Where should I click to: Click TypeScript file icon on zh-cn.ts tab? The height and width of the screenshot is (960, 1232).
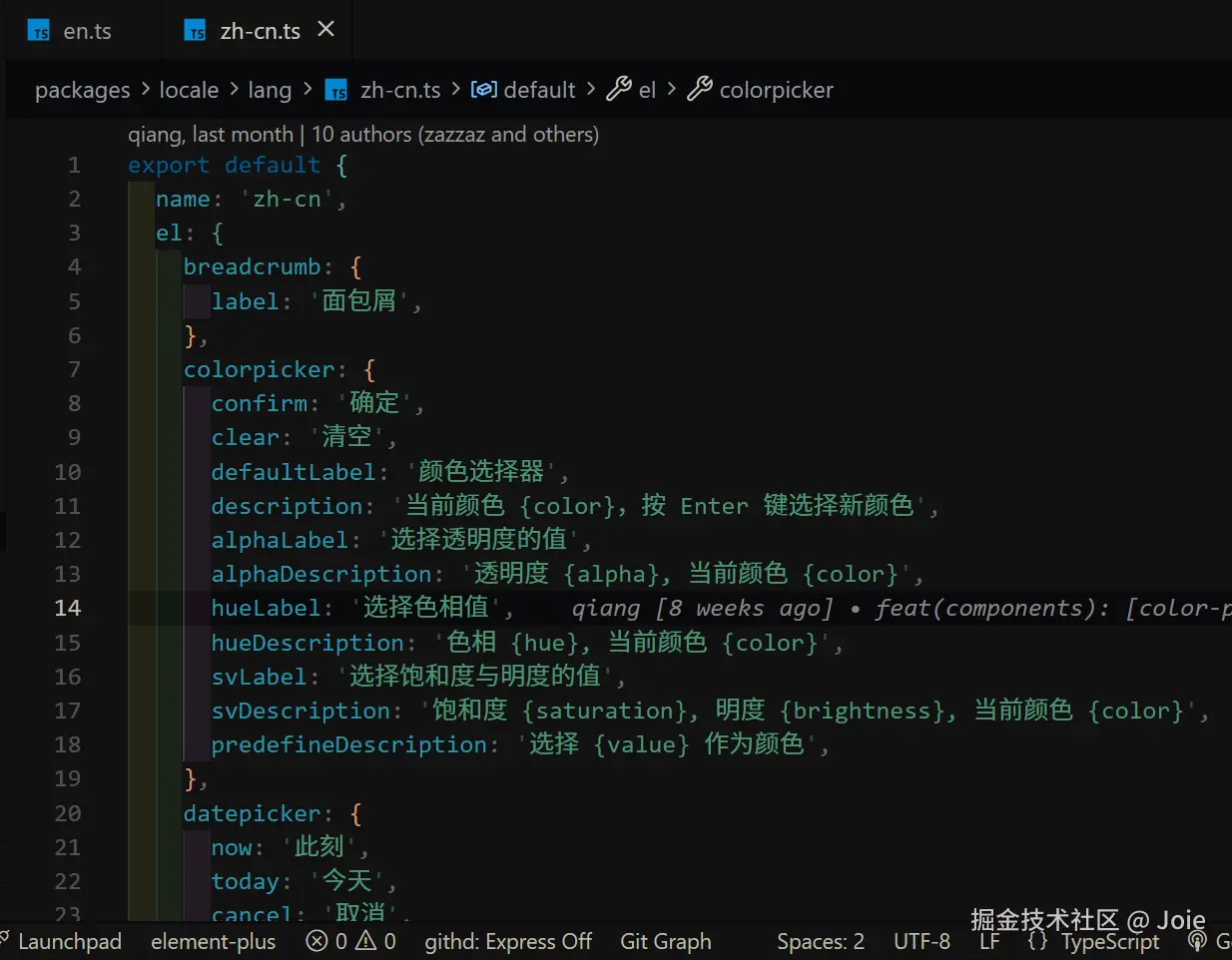196,31
